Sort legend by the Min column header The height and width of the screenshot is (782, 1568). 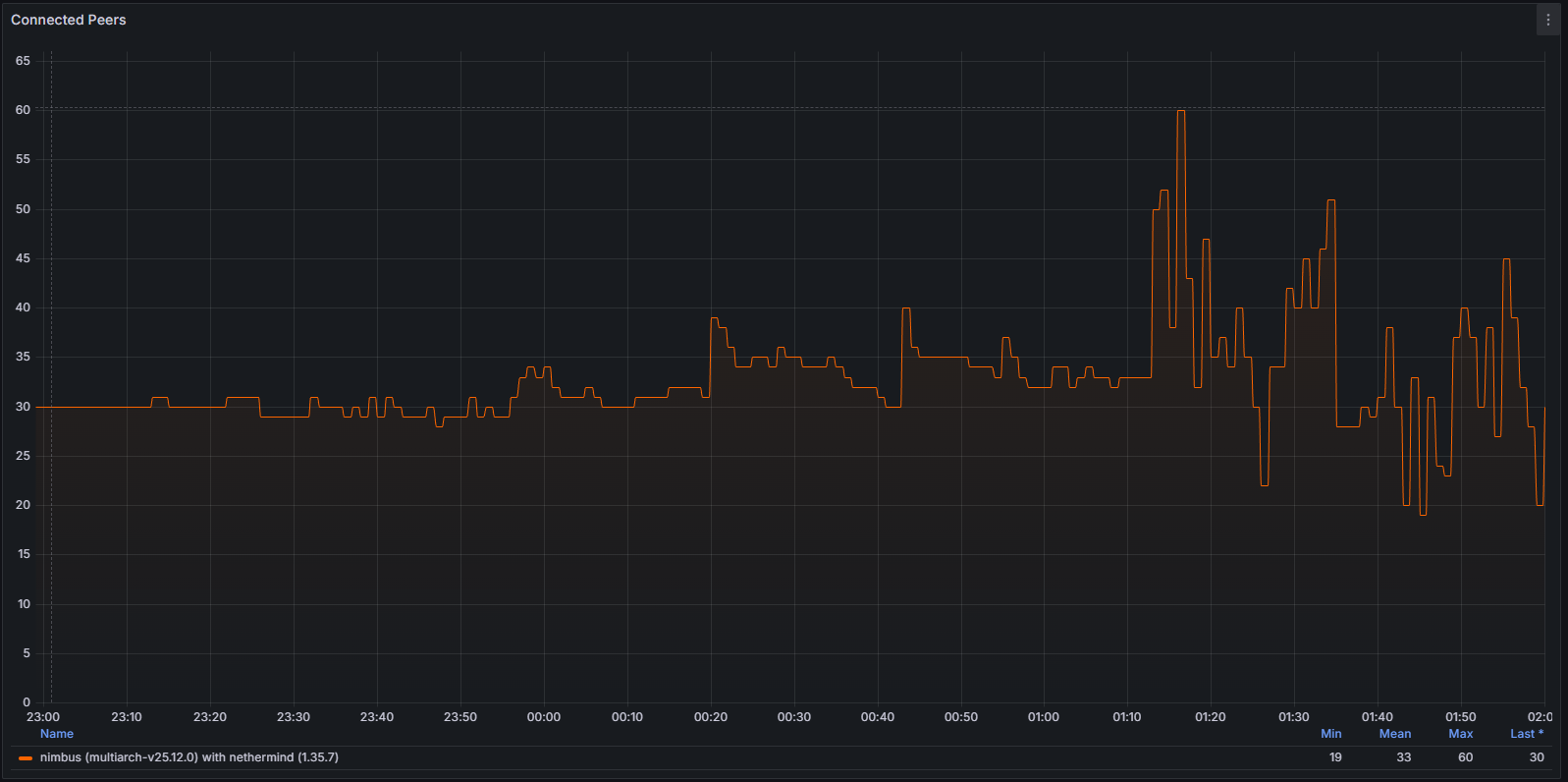click(x=1330, y=734)
